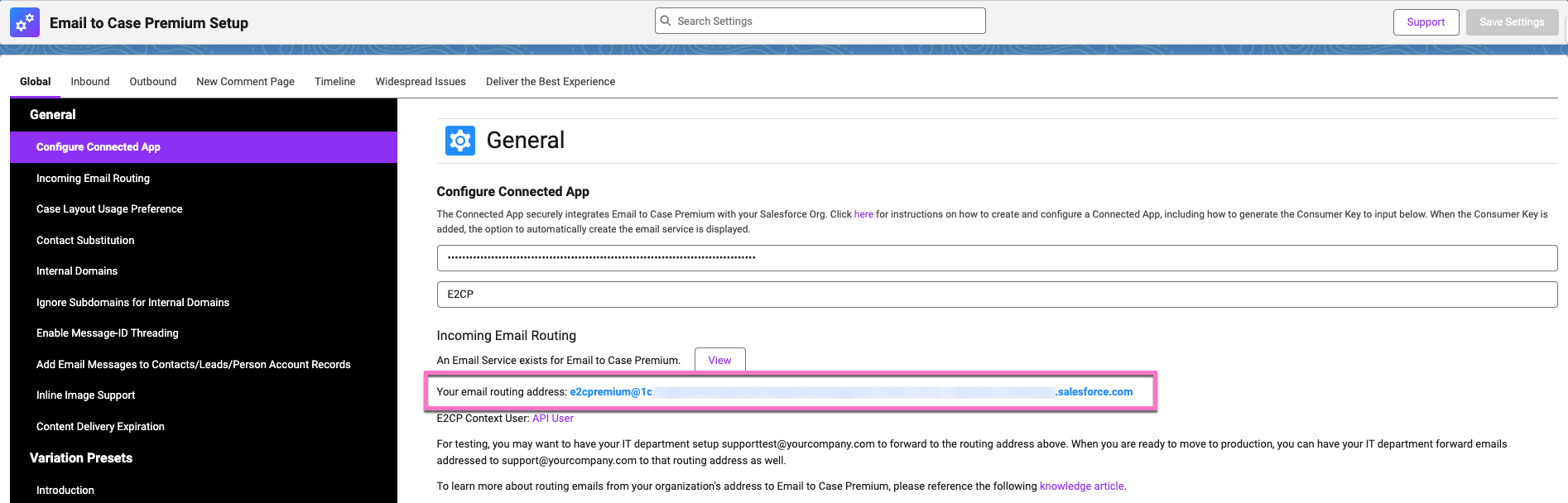Image resolution: width=1568 pixels, height=503 pixels.
Task: Click the Email to Case Premium gears icon
Action: [x=25, y=22]
